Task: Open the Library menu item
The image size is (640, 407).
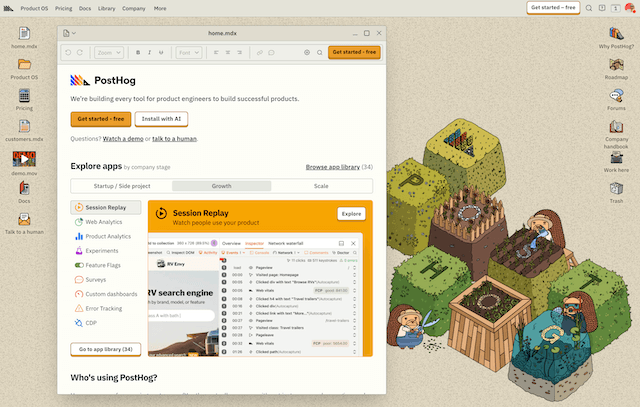Action: tap(107, 8)
